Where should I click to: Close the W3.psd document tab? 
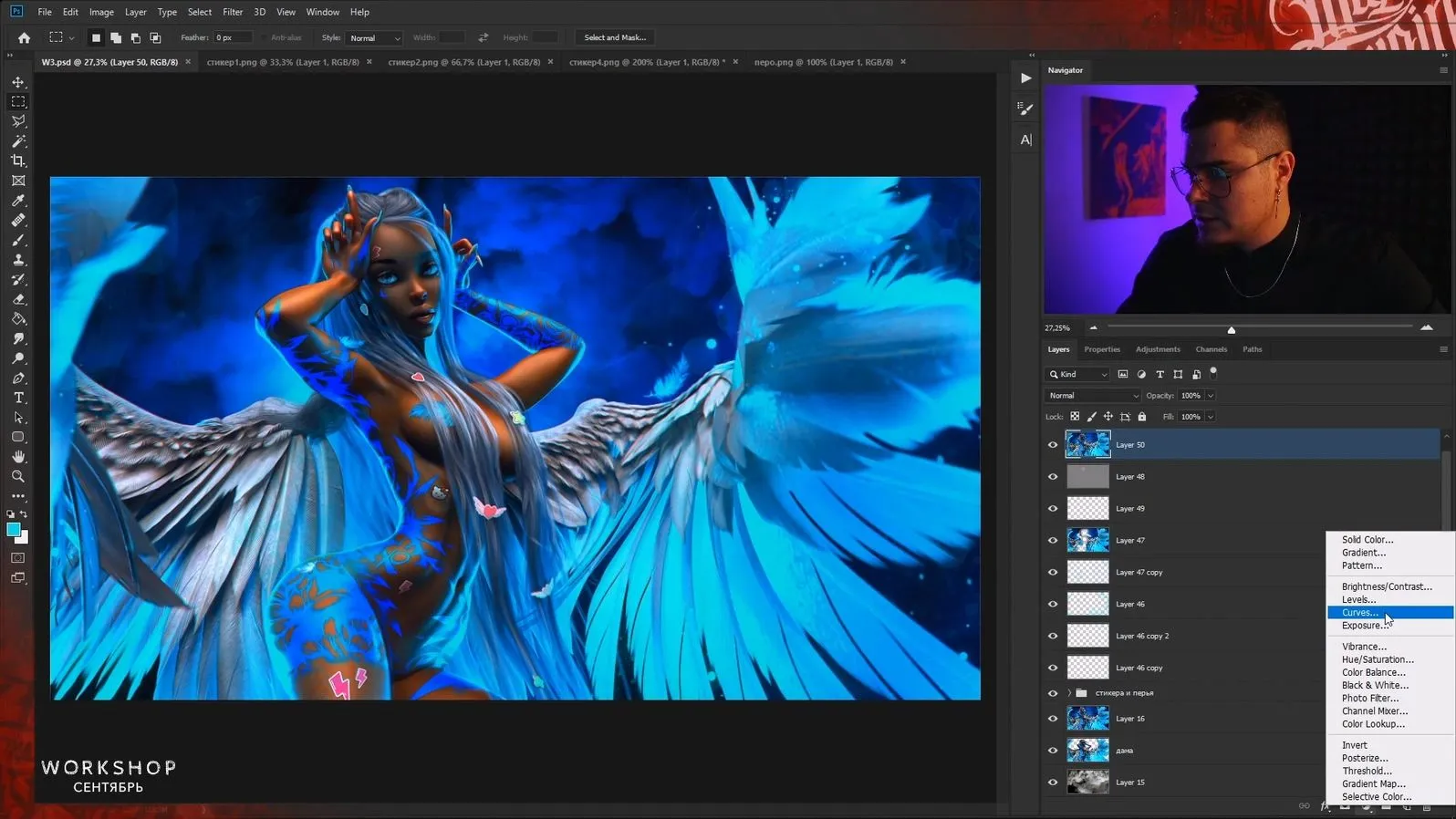pos(188,62)
